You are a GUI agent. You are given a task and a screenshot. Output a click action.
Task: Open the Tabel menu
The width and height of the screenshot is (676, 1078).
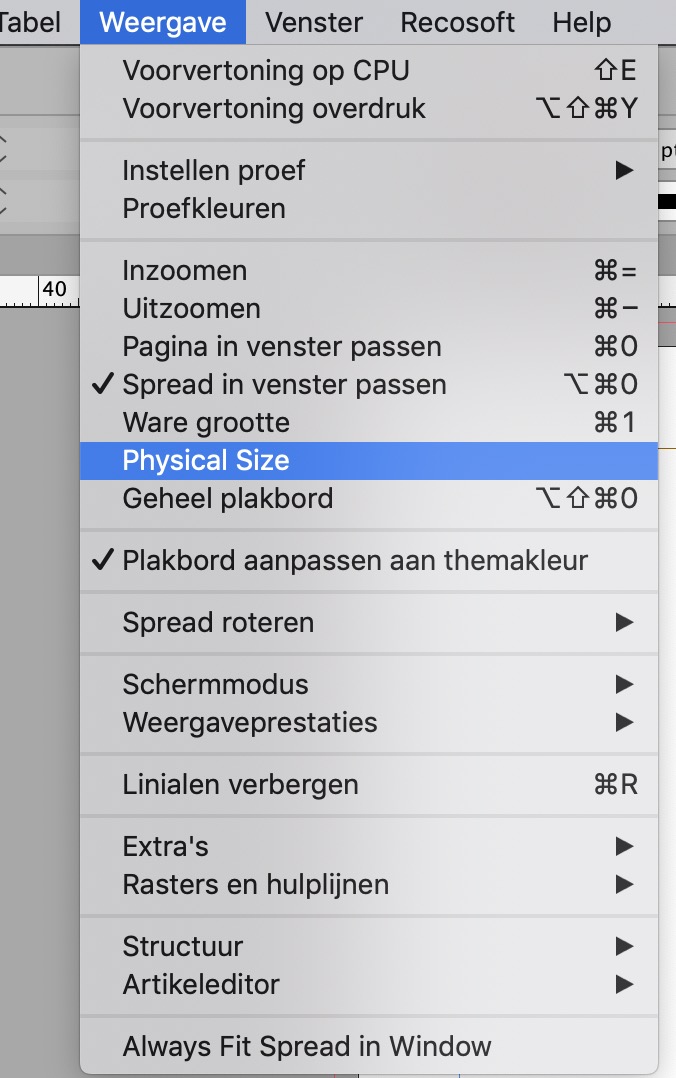(x=30, y=22)
